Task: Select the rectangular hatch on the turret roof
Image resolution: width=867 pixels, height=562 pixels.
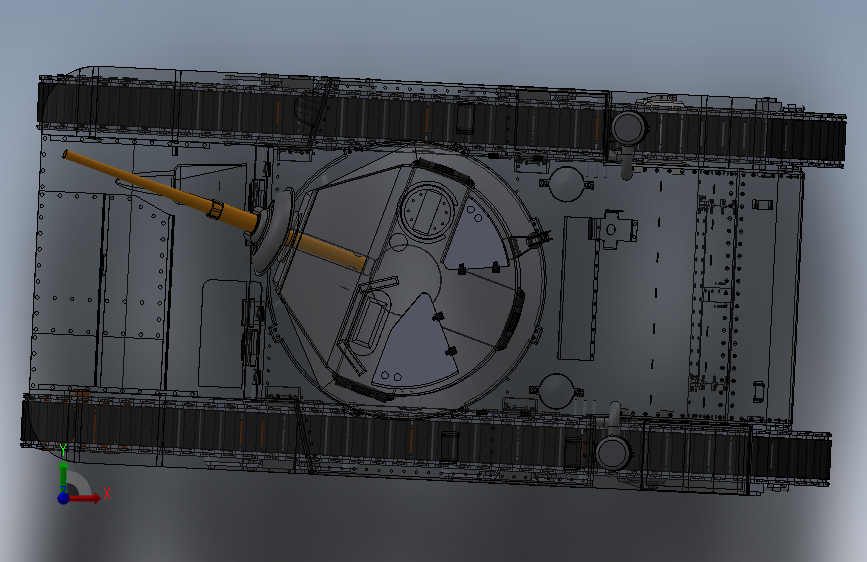Action: 367,322
